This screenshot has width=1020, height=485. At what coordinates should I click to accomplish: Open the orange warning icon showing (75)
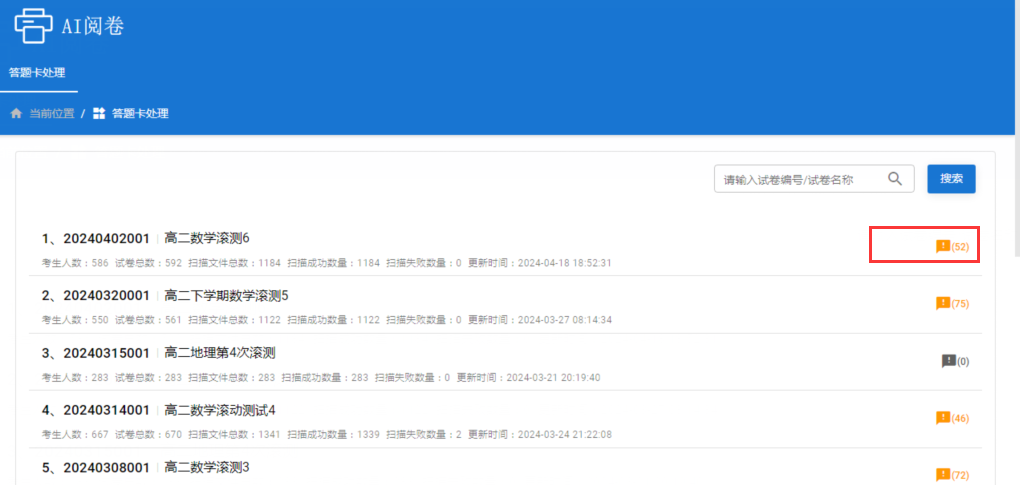942,303
